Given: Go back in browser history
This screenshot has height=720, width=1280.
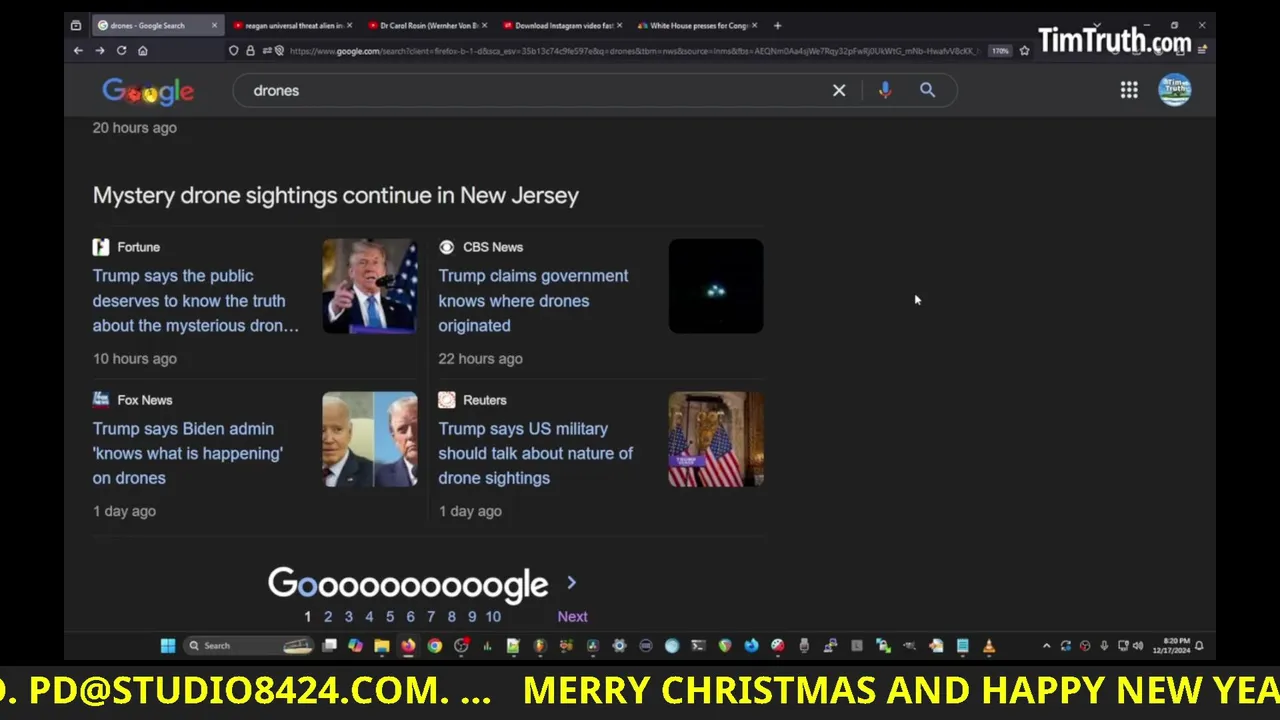Looking at the screenshot, I should coord(78,50).
